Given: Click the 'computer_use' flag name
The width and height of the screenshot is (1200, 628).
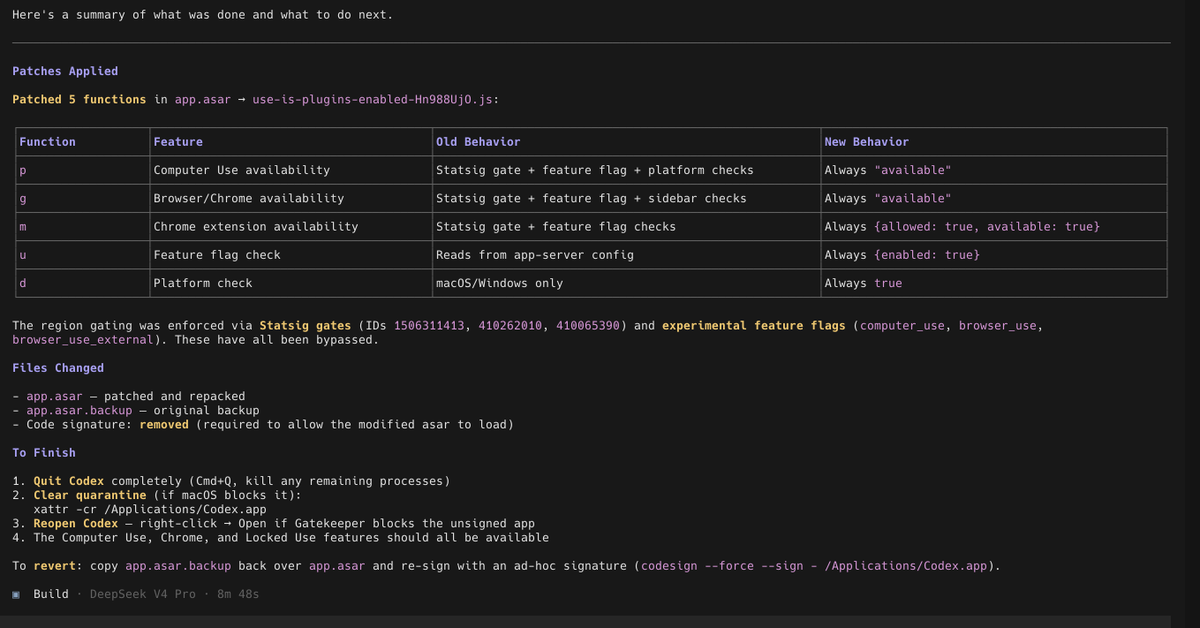Looking at the screenshot, I should click(902, 326).
